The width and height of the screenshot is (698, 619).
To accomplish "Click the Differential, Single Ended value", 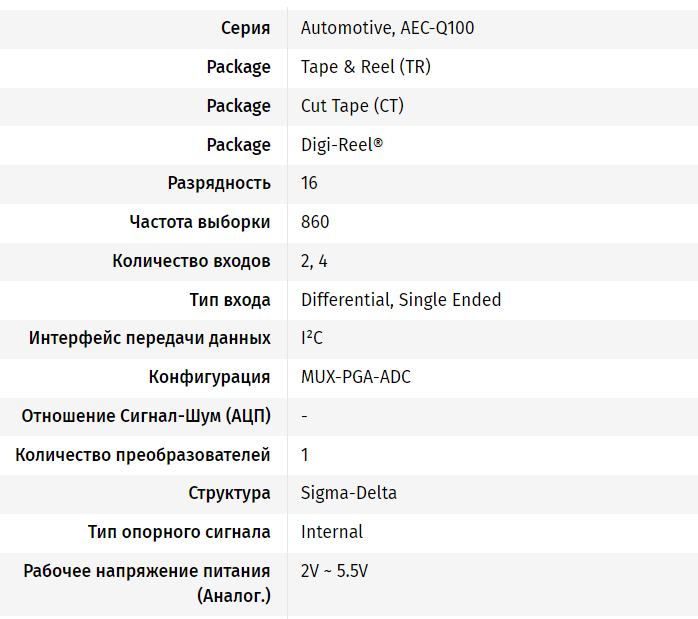I will pyautogui.click(x=401, y=300).
